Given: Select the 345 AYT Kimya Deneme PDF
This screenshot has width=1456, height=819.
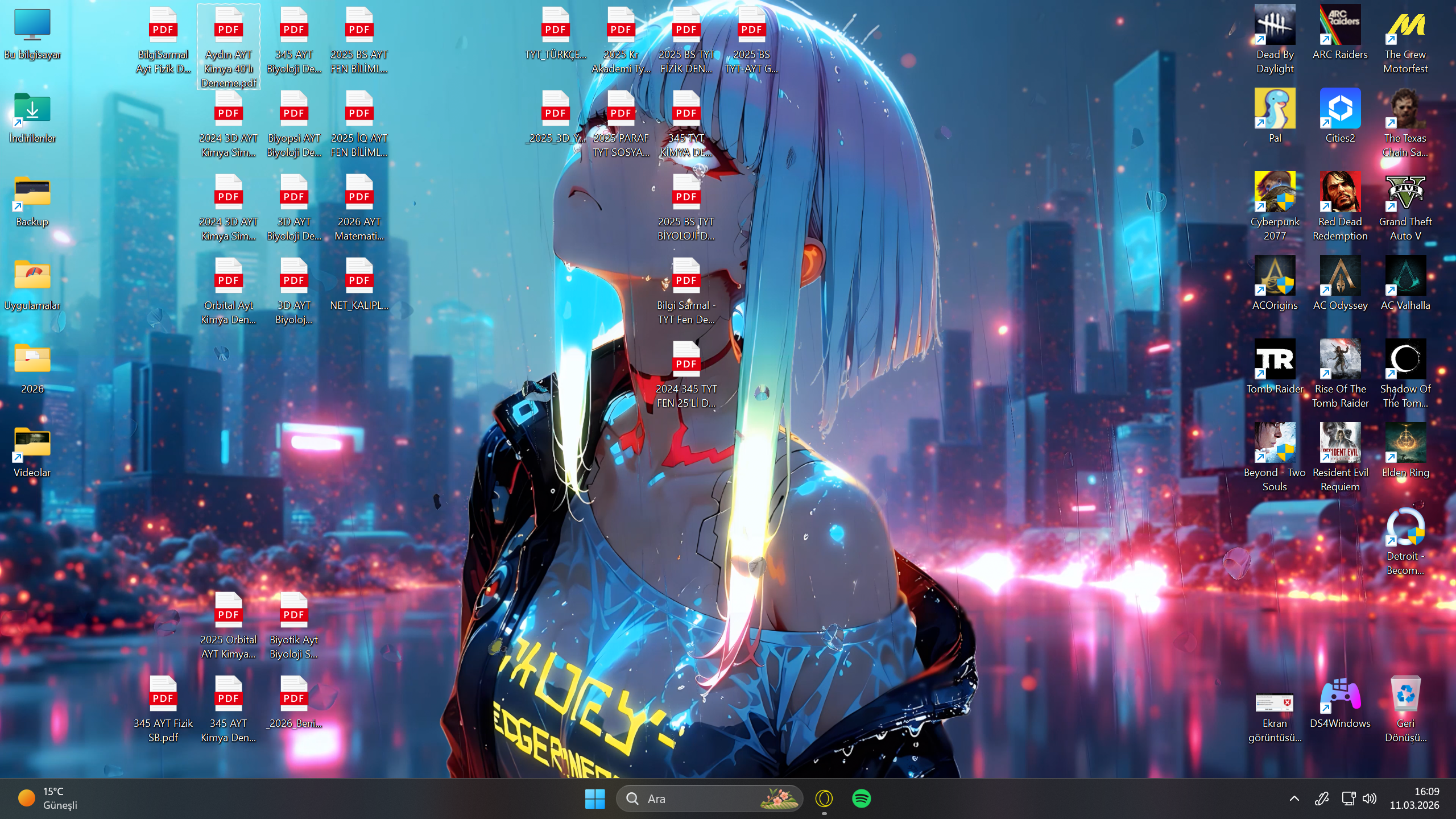Looking at the screenshot, I should coord(229,709).
